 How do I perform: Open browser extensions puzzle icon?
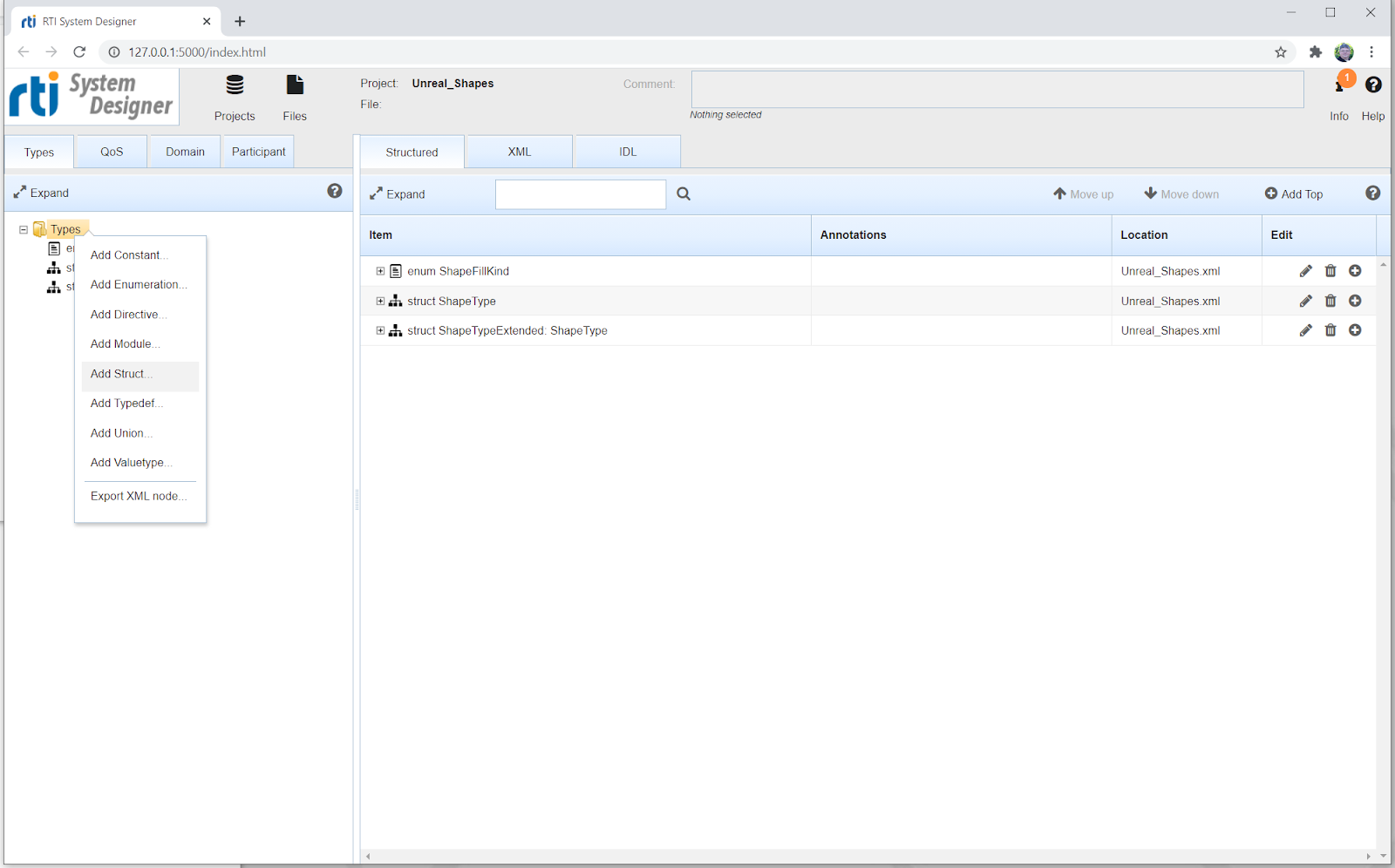point(1316,52)
